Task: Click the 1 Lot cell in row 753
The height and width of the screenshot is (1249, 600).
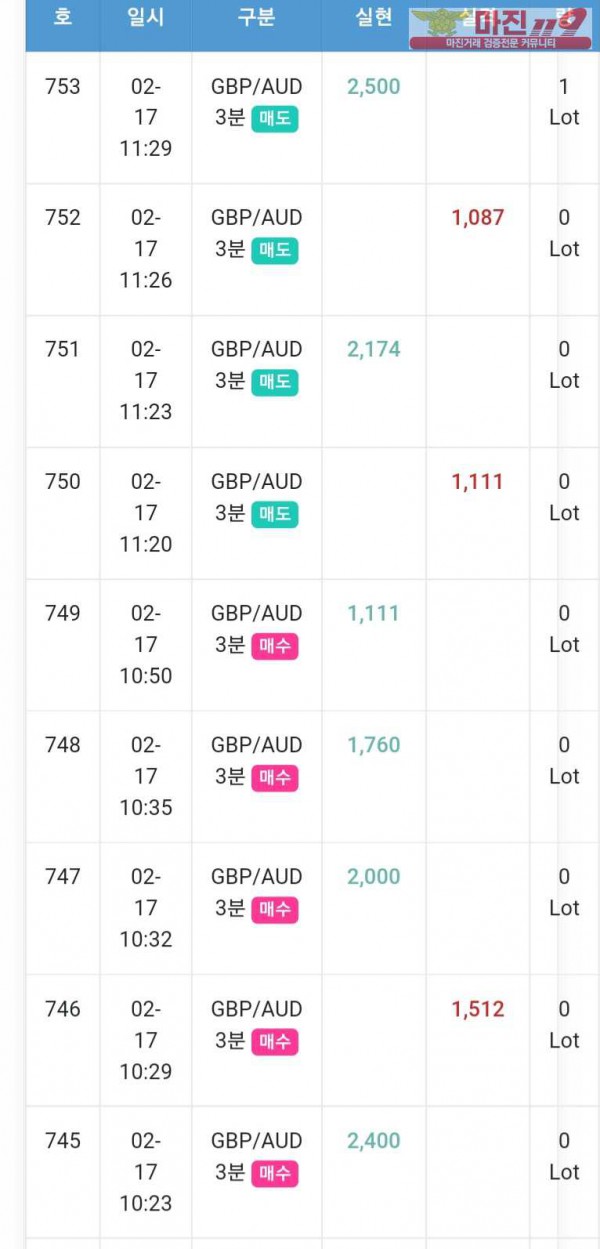Action: [x=564, y=102]
